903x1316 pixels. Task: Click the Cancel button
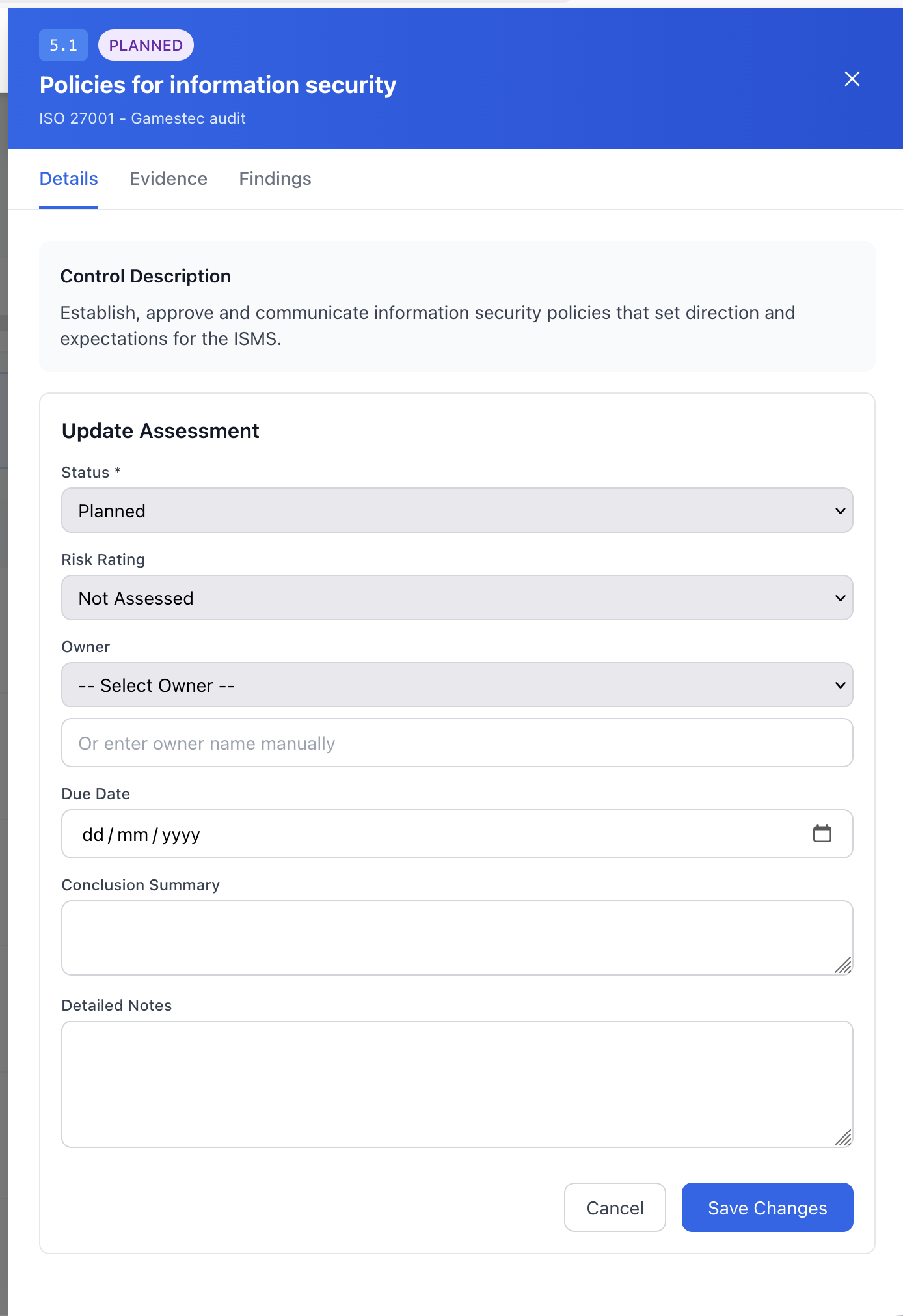(615, 1207)
